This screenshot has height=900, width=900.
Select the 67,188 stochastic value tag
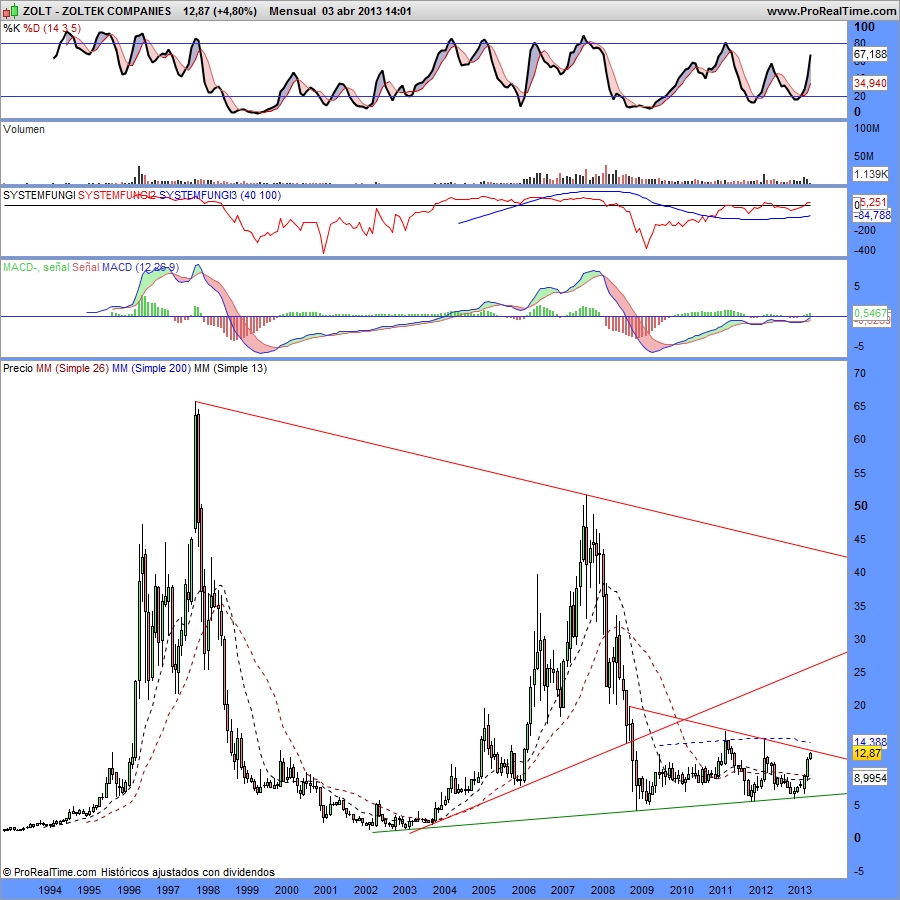[870, 55]
